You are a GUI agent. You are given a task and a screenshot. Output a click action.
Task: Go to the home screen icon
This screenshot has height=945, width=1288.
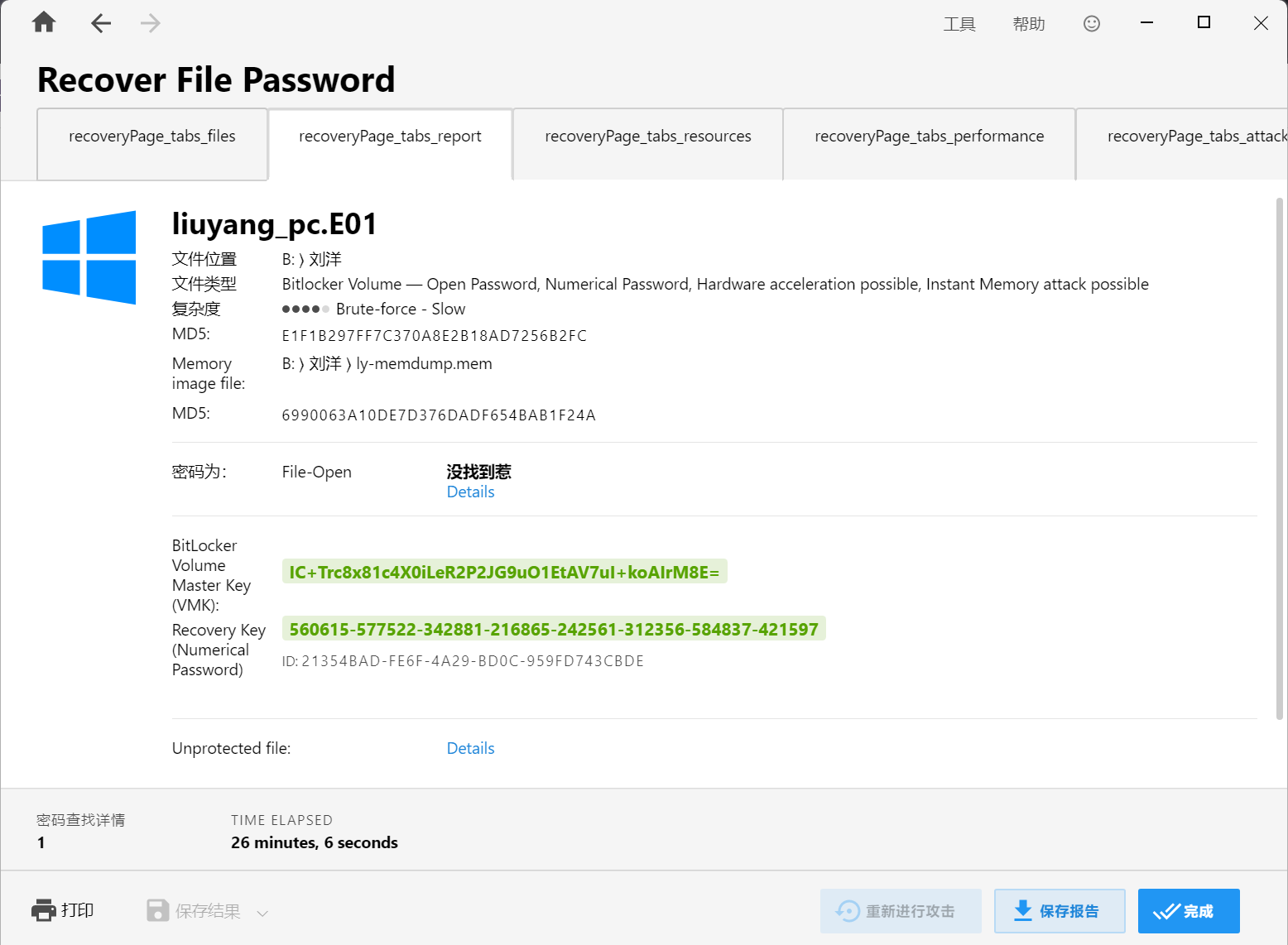pos(44,22)
